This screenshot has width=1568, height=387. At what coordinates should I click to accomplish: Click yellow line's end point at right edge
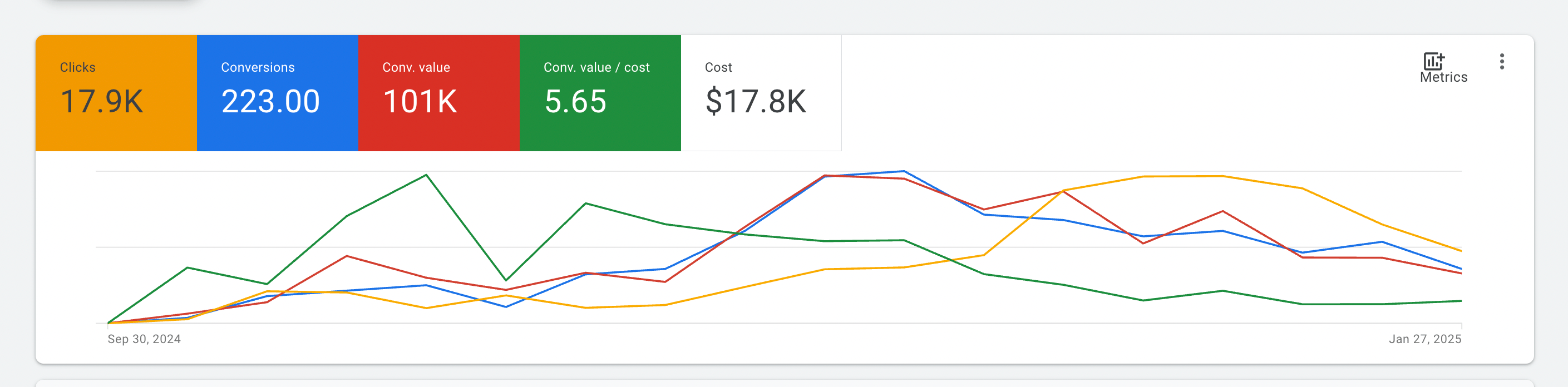(x=1461, y=251)
